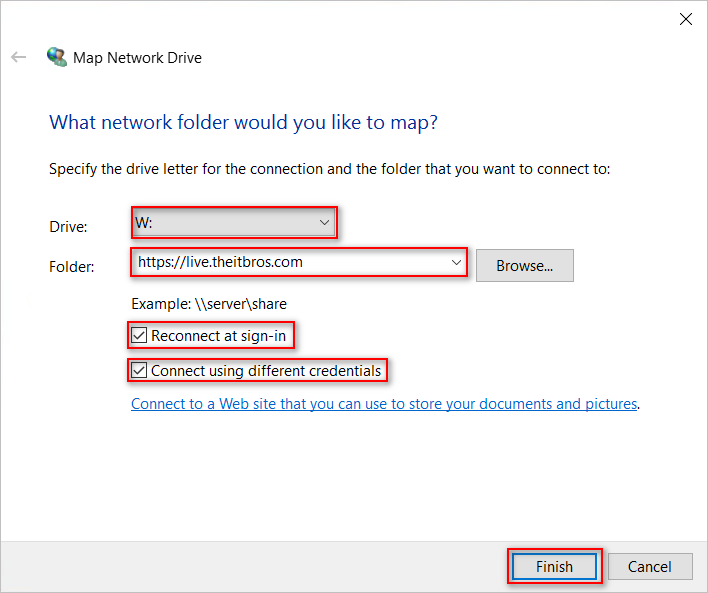Click the 'Map Network Drive' title text
Image resolution: width=708 pixels, height=593 pixels.
(137, 58)
